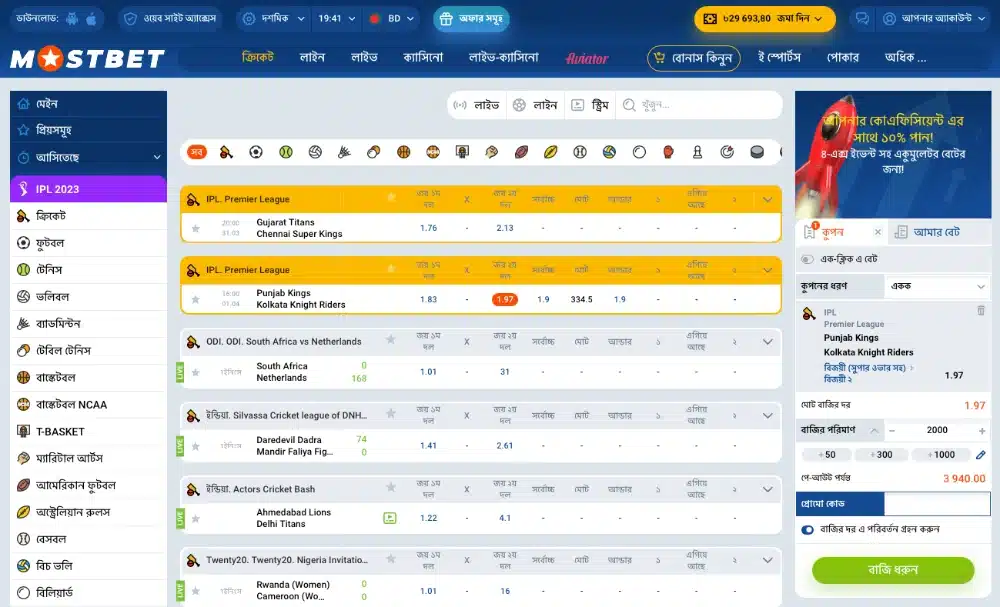Open the coupon type dropdown showing 'একক'
The width and height of the screenshot is (1000, 607).
(937, 286)
